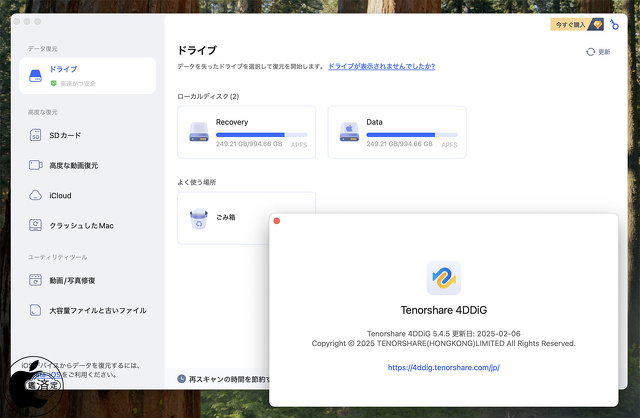
Task: Select the ドライブ sidebar item
Action: coord(87,76)
